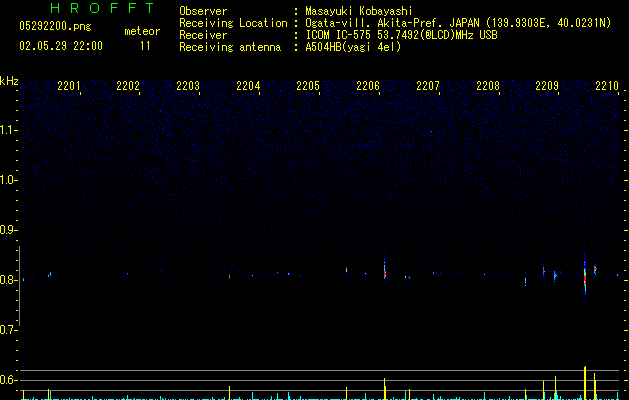This screenshot has height=400, width=629.
Task: Click the date stamp 02.05.29 22:00
Action: 61,46
